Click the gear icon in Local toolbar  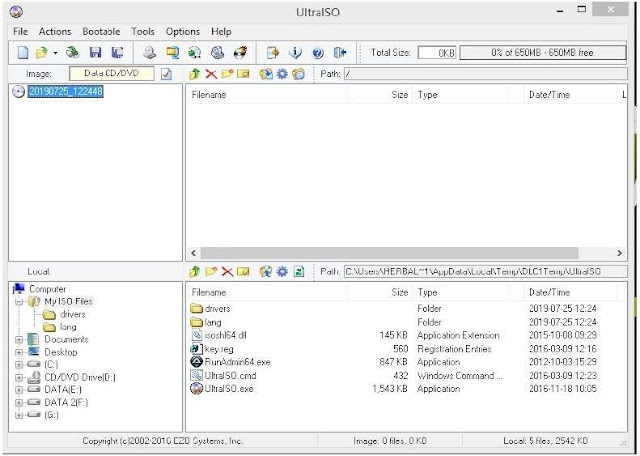[282, 271]
